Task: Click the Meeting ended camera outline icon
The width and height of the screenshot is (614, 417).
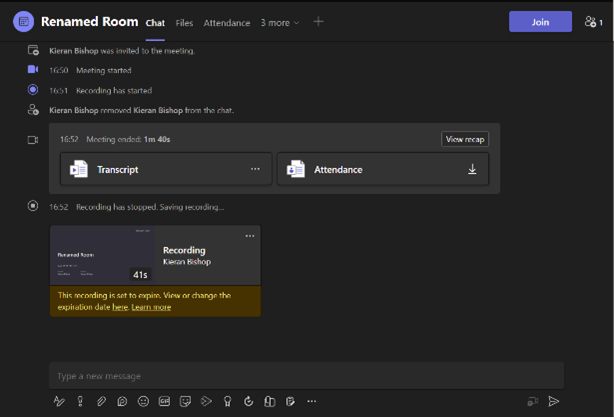Action: 33,140
